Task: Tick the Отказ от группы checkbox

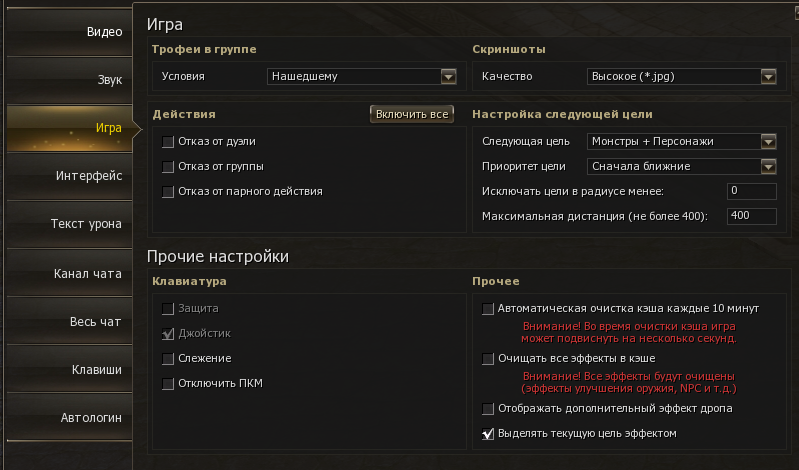Action: click(168, 167)
